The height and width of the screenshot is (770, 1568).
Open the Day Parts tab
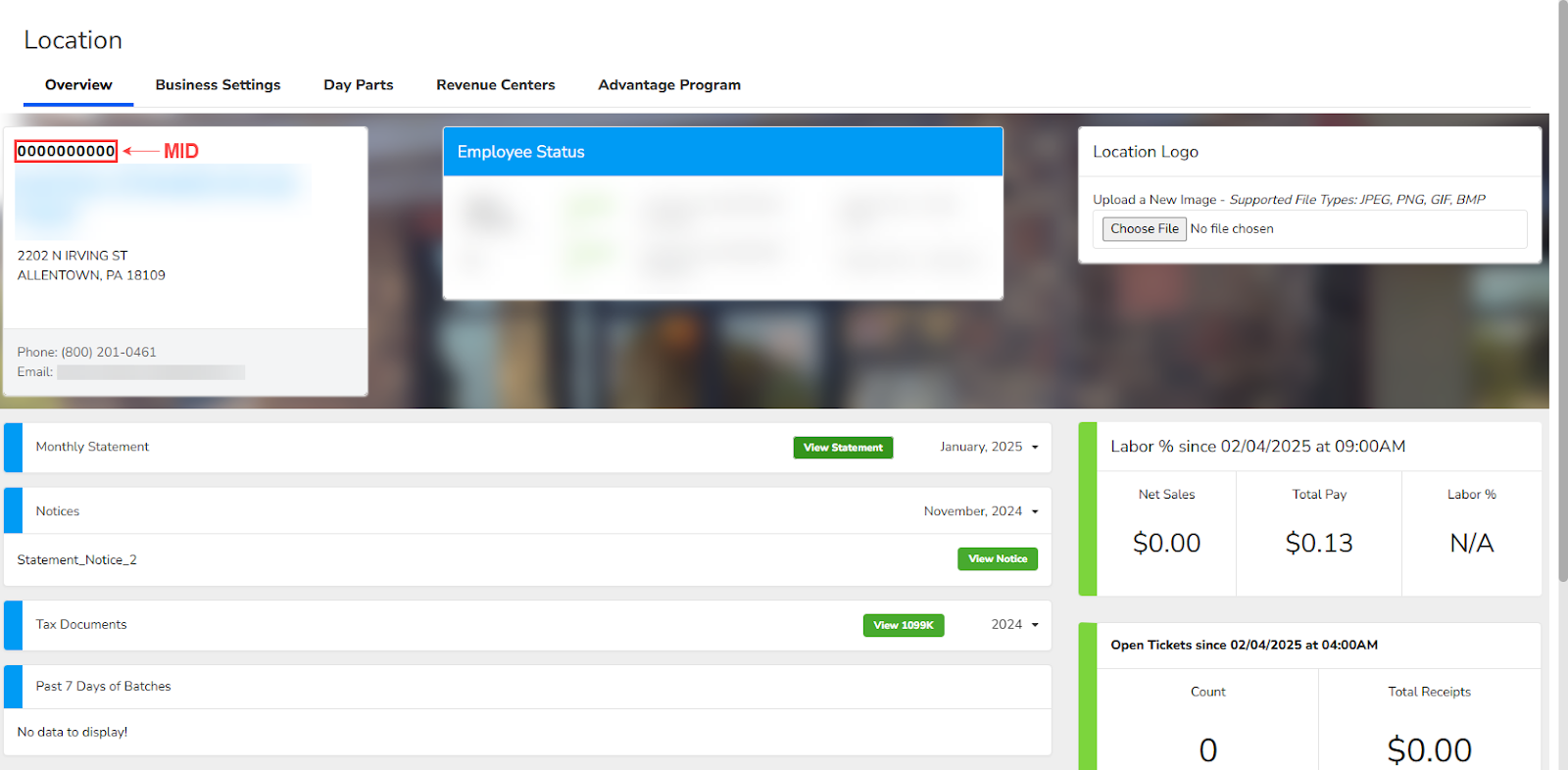(x=358, y=85)
